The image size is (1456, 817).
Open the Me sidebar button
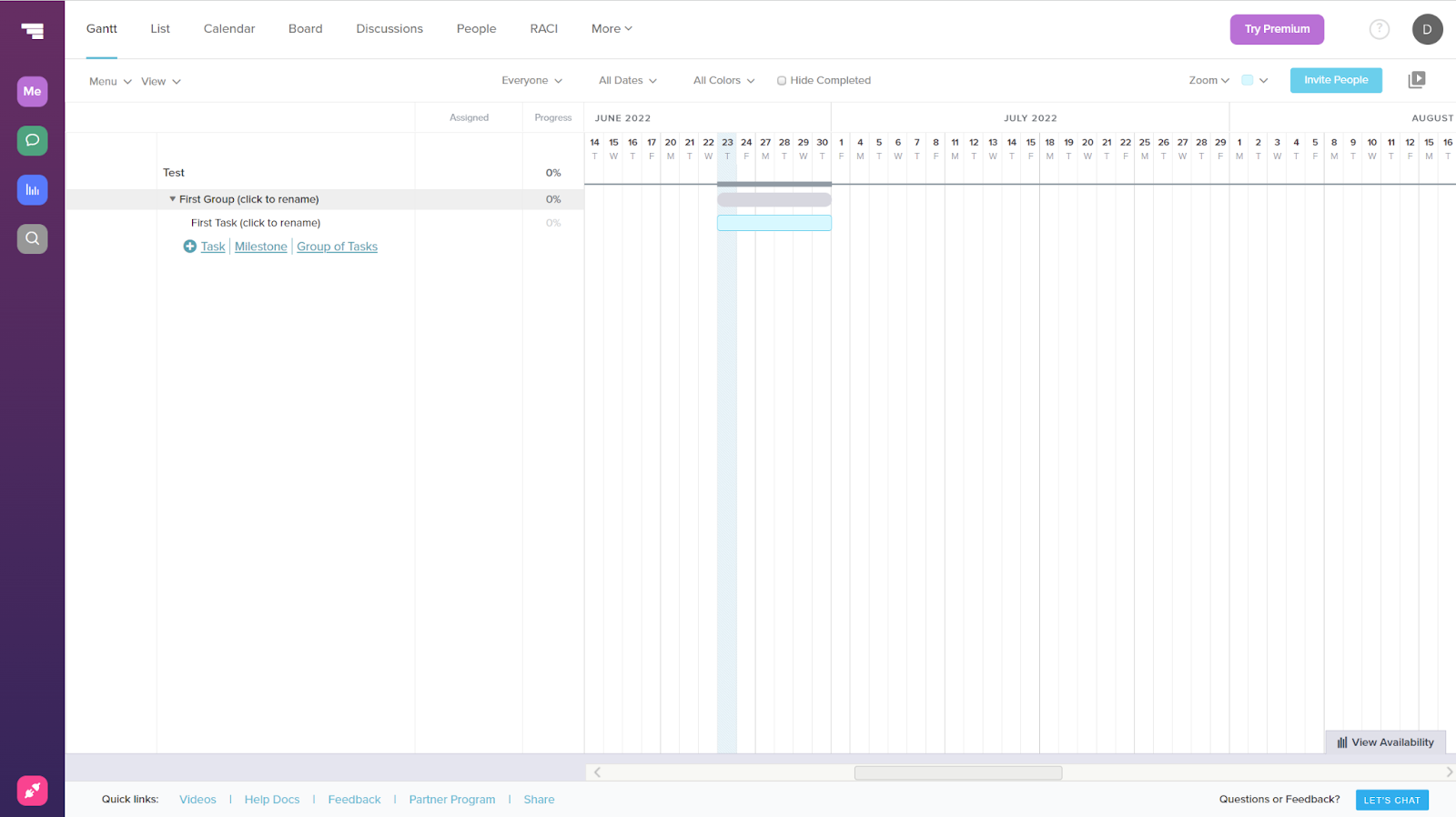point(32,91)
